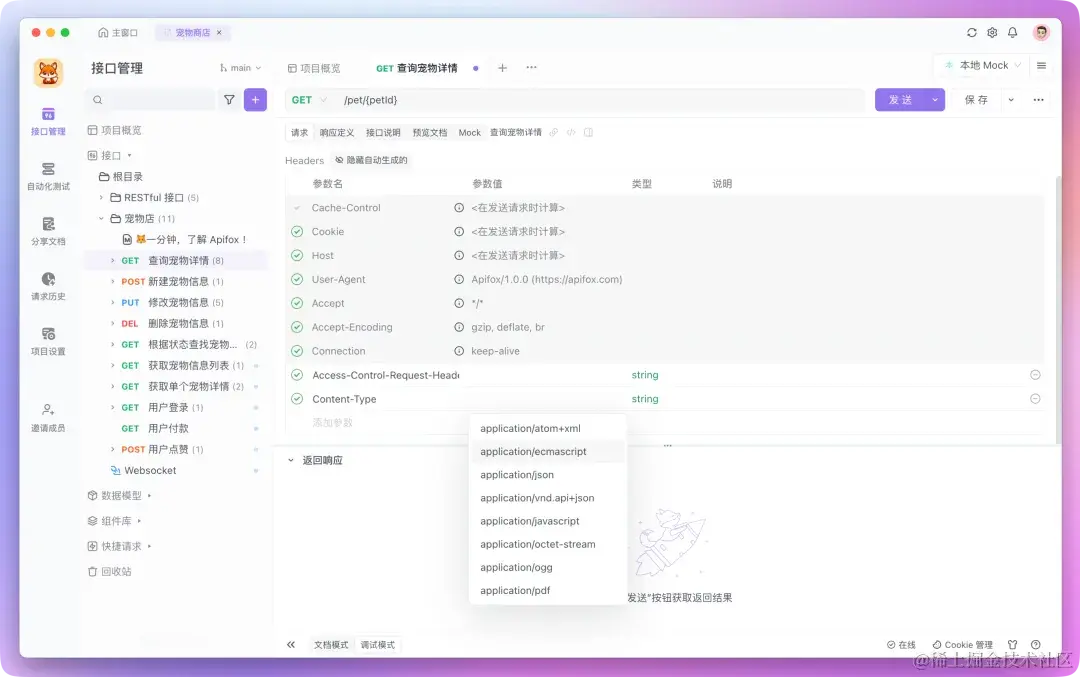Switch to the Mock tab

pyautogui.click(x=469, y=131)
